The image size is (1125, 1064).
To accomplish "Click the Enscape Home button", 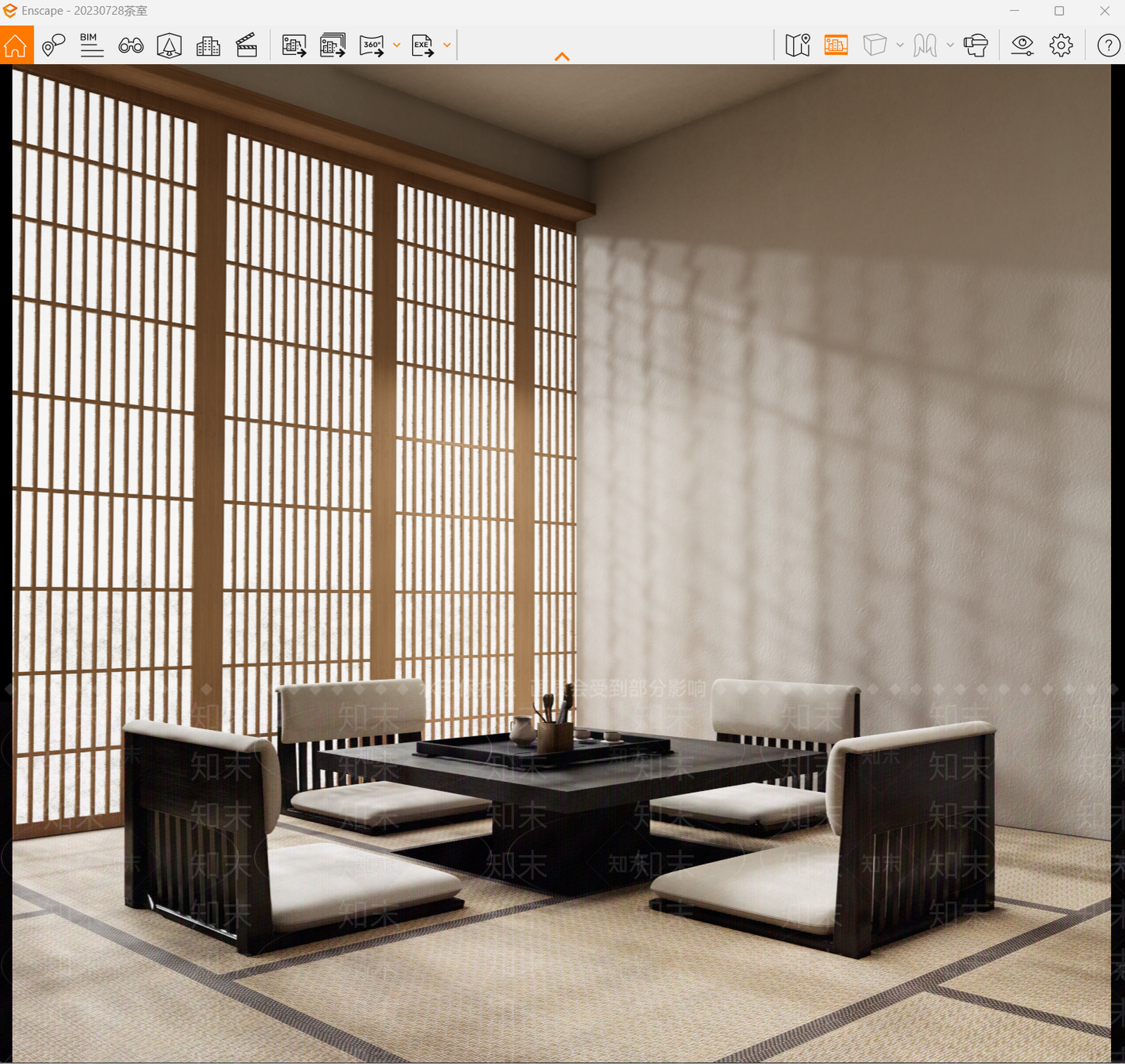I will pos(16,45).
